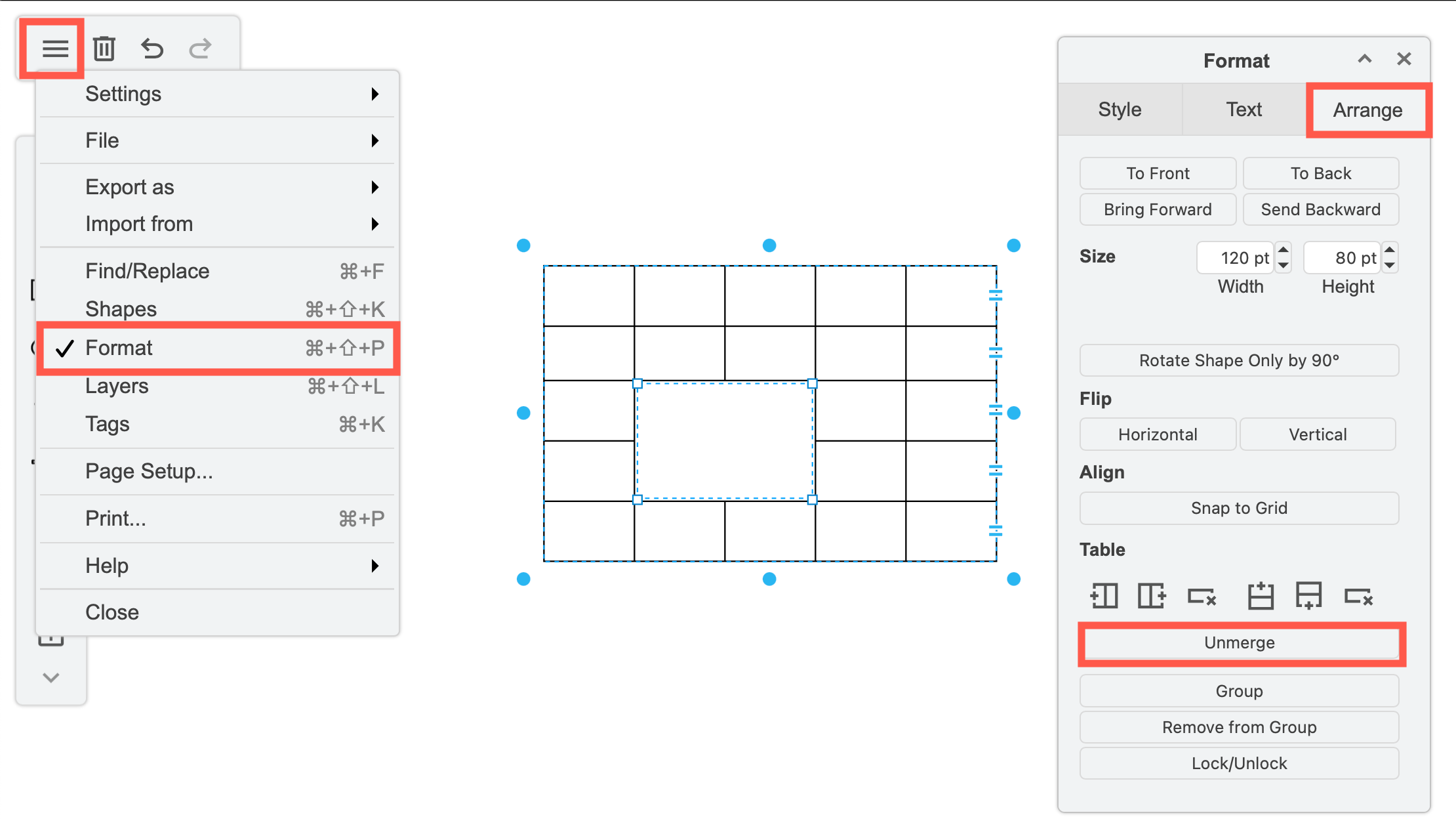Click the redo icon
This screenshot has height=819, width=1456.
pos(199,48)
